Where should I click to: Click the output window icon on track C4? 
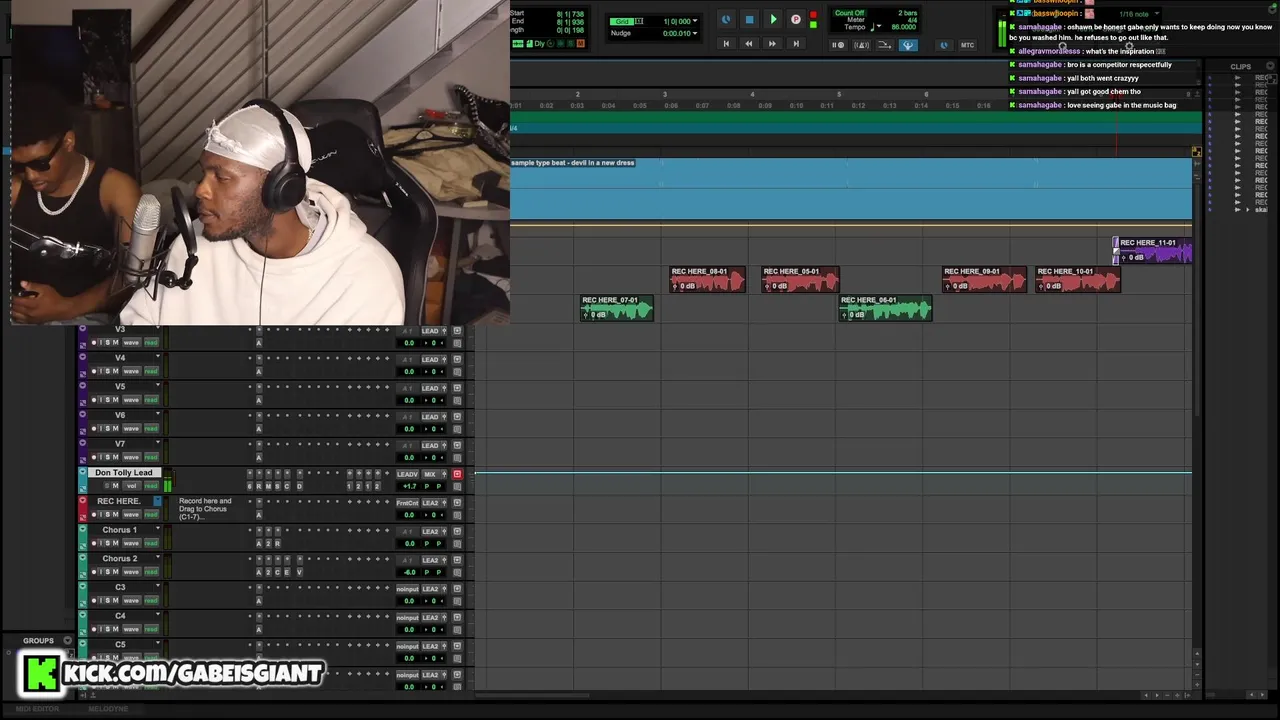tap(457, 618)
